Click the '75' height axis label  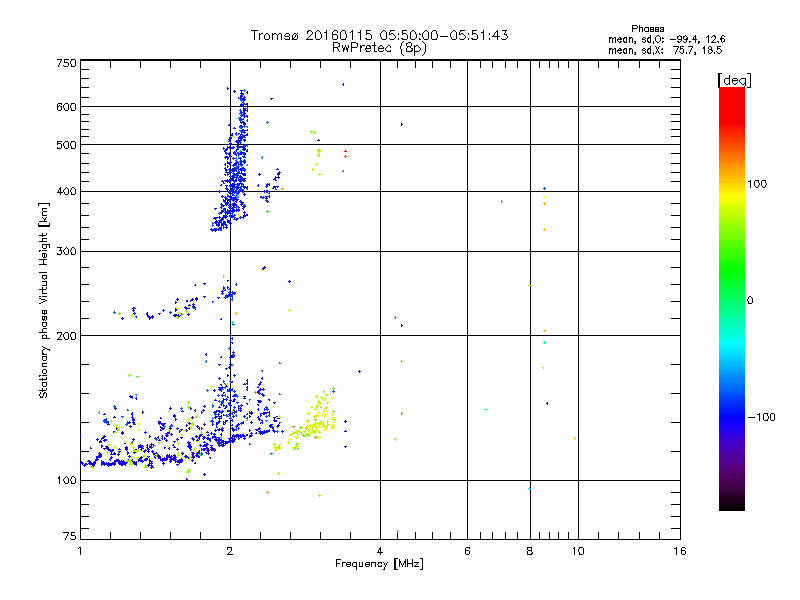(70, 536)
